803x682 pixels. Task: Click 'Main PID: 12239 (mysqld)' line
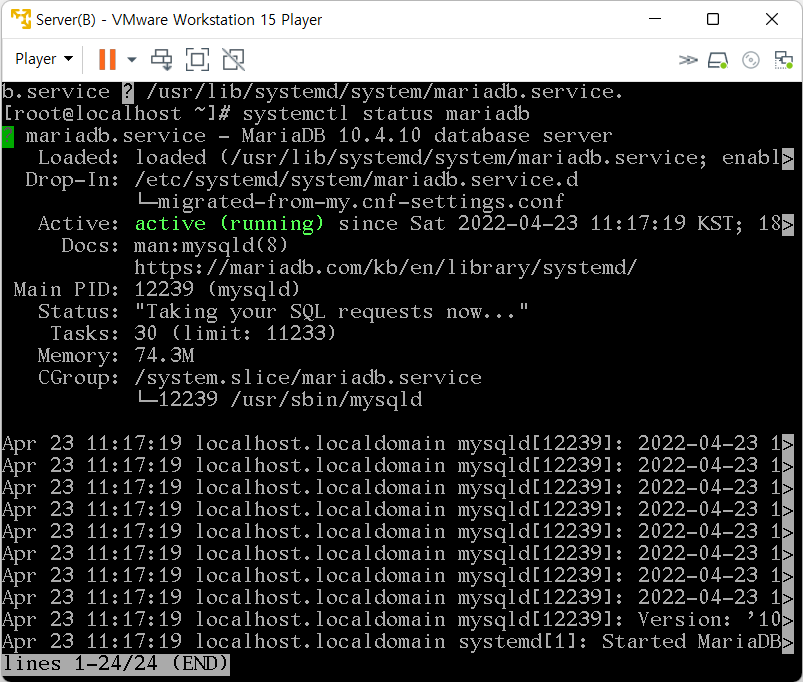157,289
